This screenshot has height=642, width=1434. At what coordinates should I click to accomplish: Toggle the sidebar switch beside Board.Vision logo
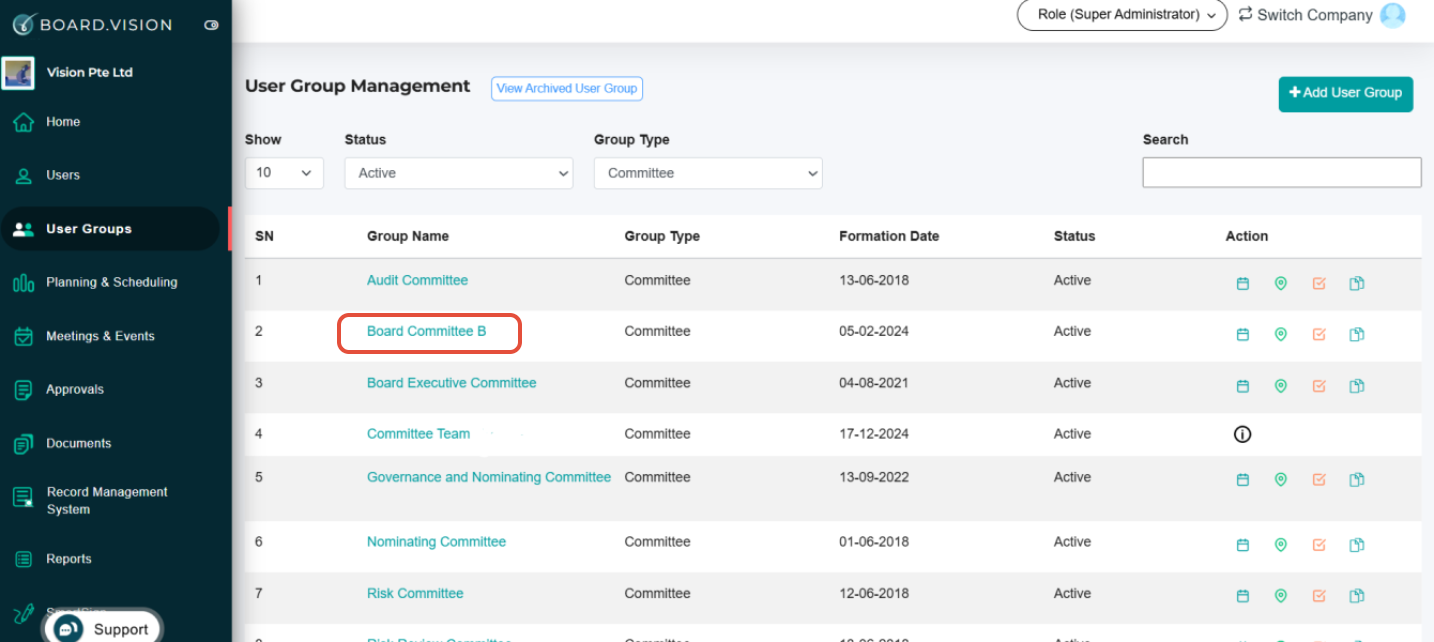(x=211, y=25)
